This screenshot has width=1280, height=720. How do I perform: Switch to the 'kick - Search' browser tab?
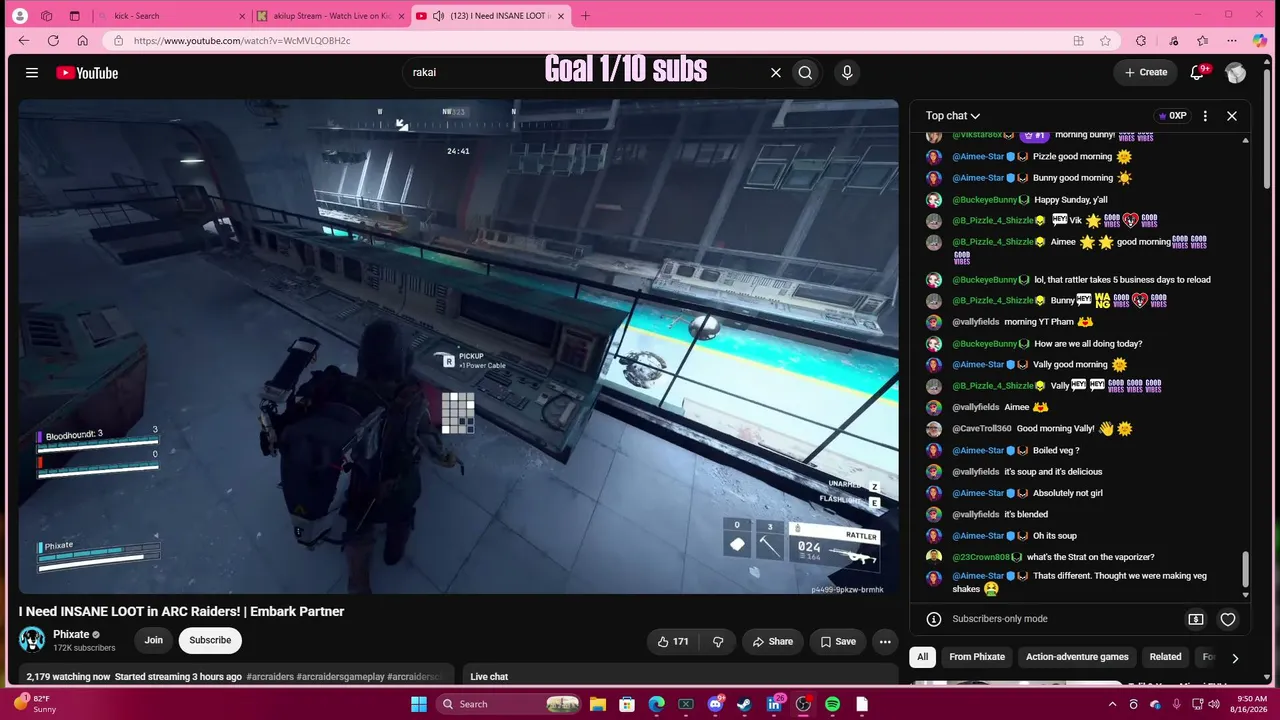point(172,16)
